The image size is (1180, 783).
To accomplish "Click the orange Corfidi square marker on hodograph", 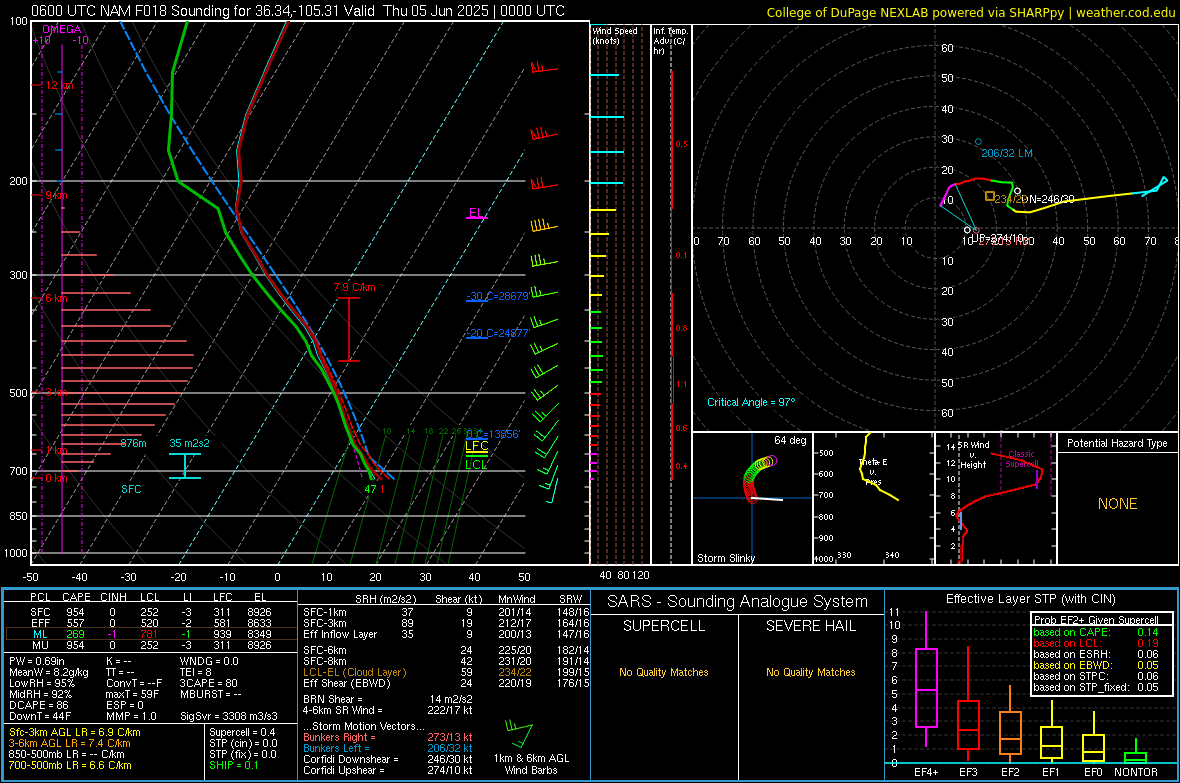I will pos(990,197).
